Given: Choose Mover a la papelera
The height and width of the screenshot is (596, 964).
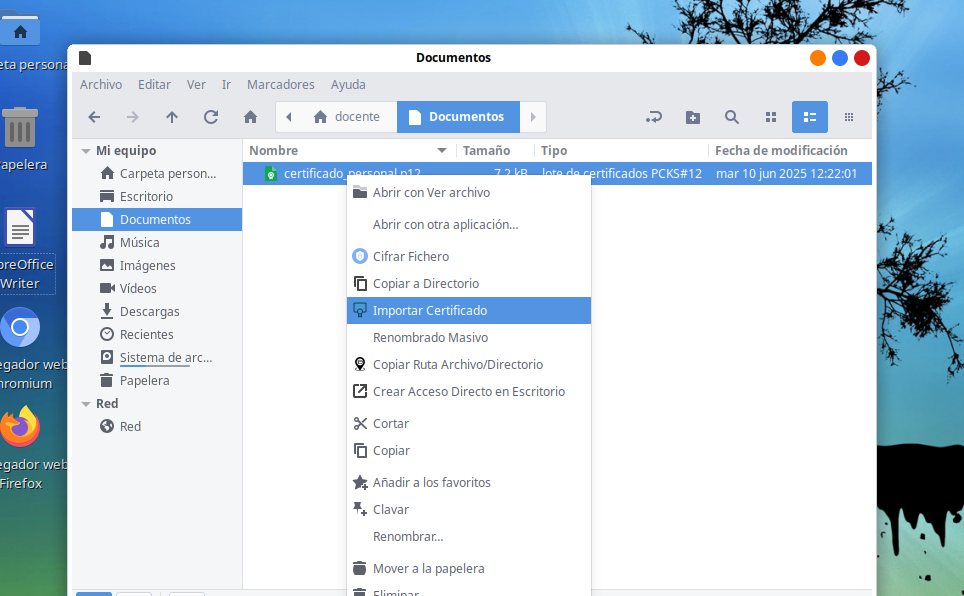Looking at the screenshot, I should [x=468, y=569].
